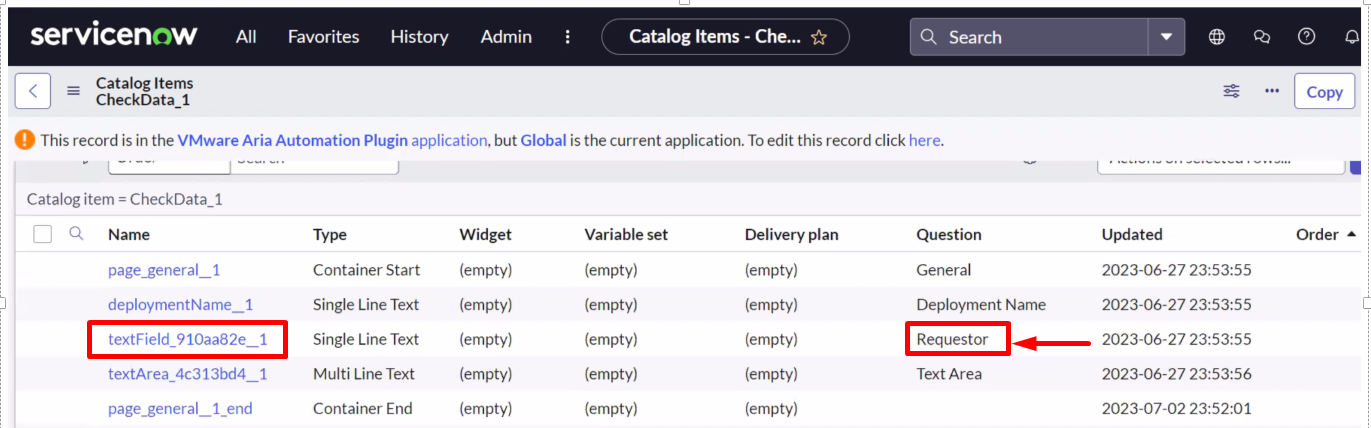
Task: Open the All menu
Action: [x=246, y=37]
